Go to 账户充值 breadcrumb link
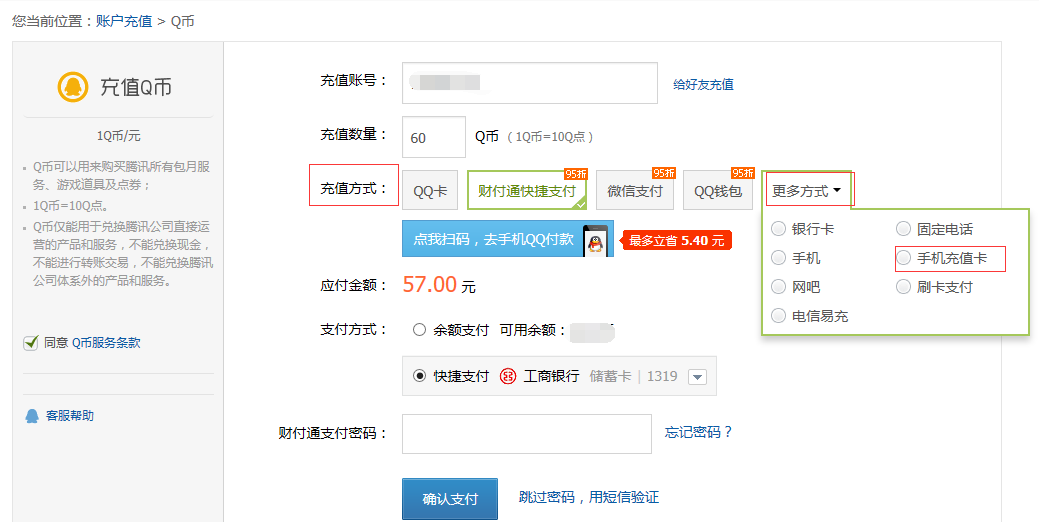1039x522 pixels. [x=124, y=21]
